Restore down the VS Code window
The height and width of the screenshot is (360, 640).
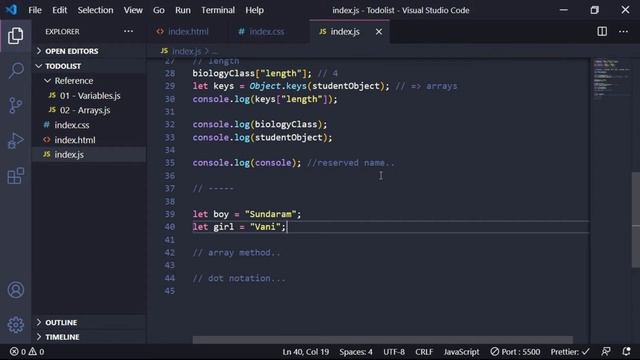tap(594, 10)
